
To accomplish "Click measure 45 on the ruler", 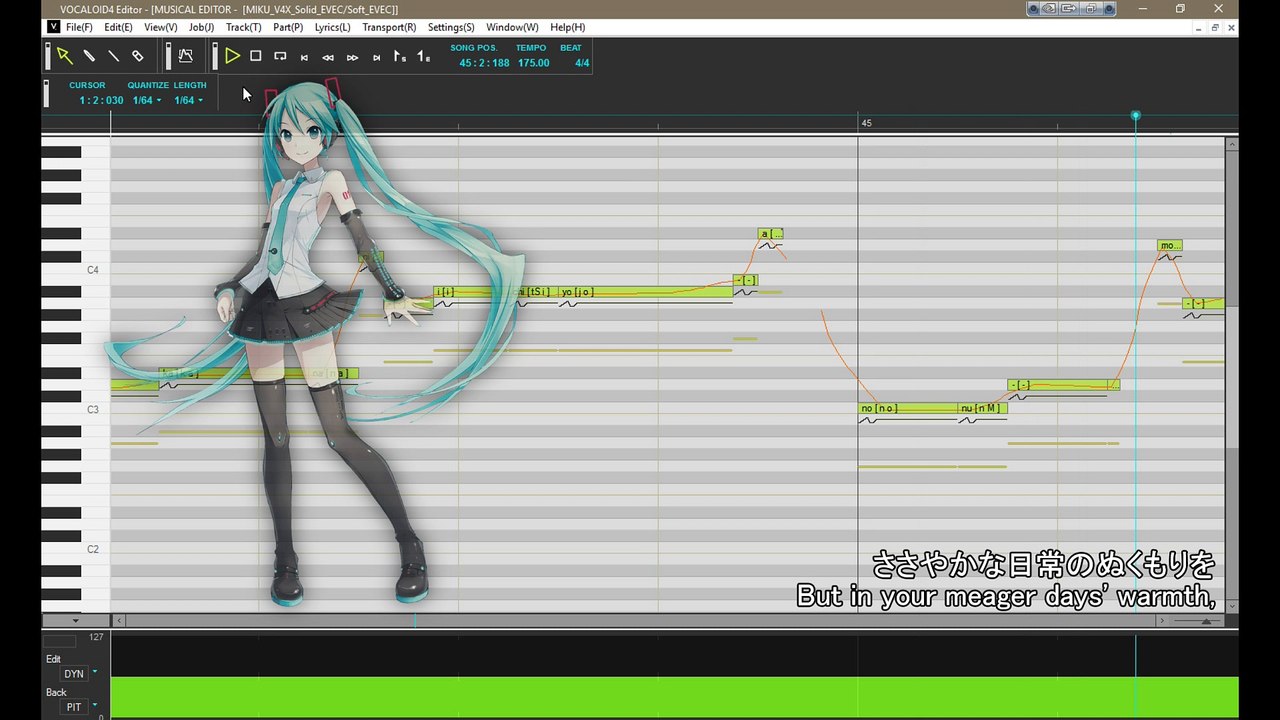I will [866, 123].
